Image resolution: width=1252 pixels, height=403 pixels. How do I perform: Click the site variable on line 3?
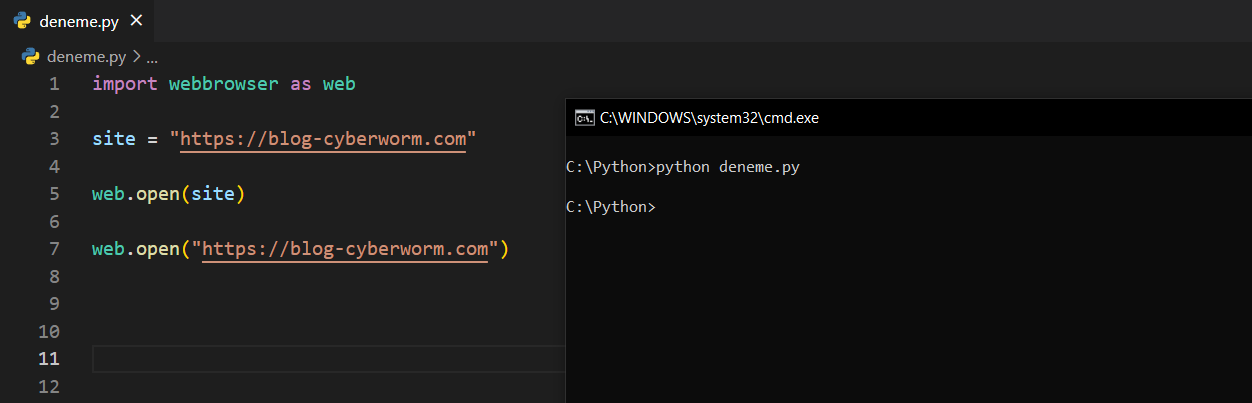(113, 139)
